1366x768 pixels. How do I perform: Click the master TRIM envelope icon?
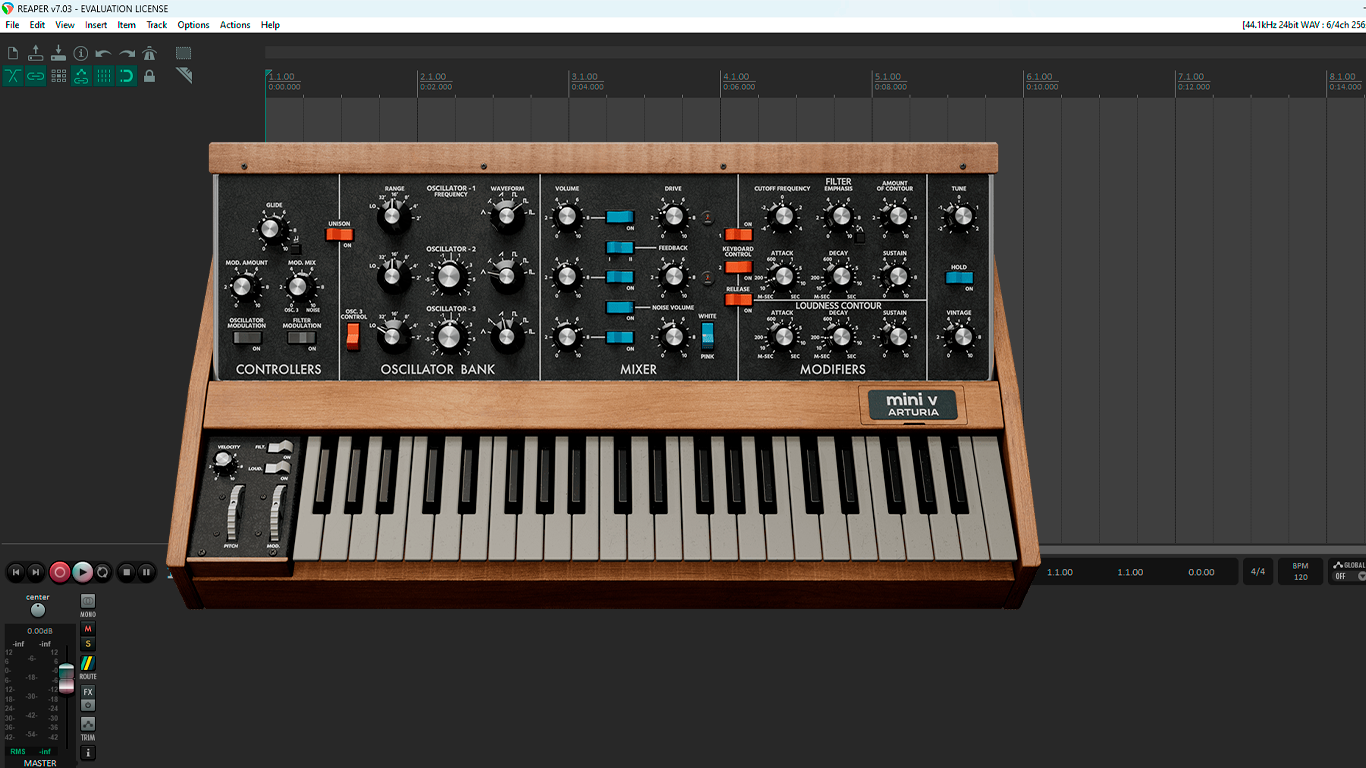tap(88, 724)
